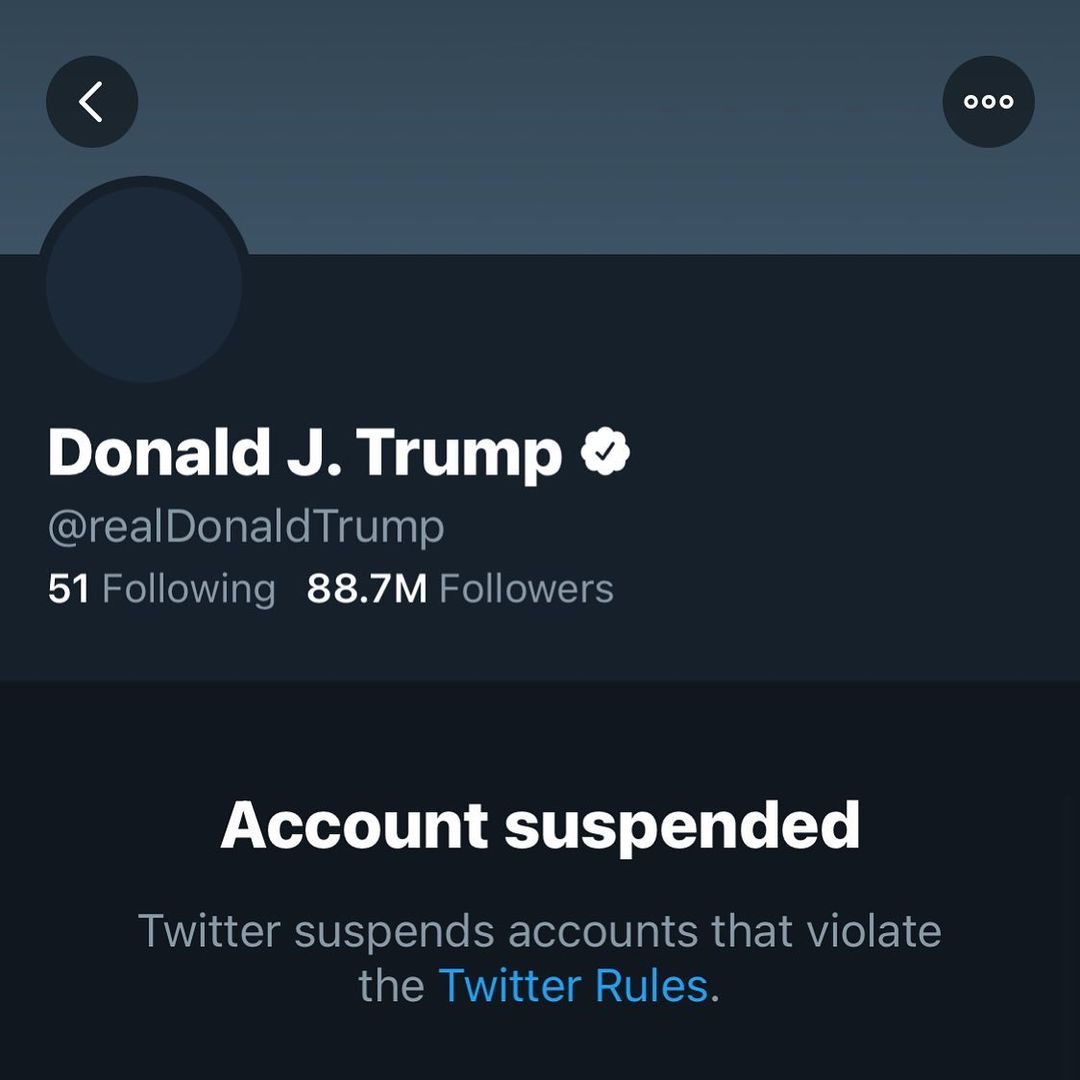Select the @realDonaldTrump handle
The height and width of the screenshot is (1080, 1080).
(x=246, y=526)
